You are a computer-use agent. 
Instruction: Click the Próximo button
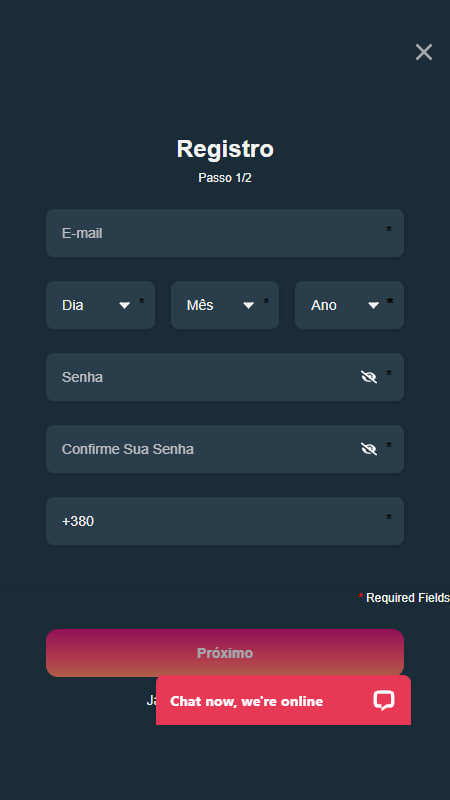point(225,653)
